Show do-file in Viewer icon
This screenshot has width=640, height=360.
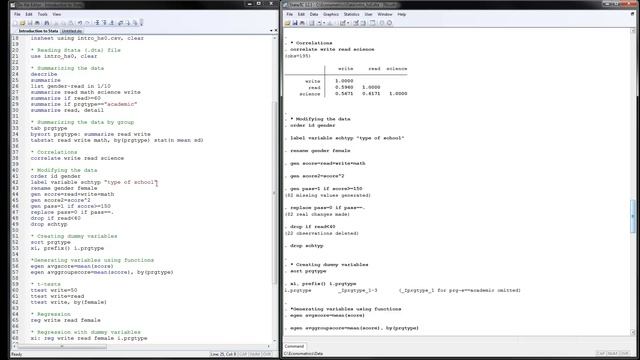[x=121, y=23]
